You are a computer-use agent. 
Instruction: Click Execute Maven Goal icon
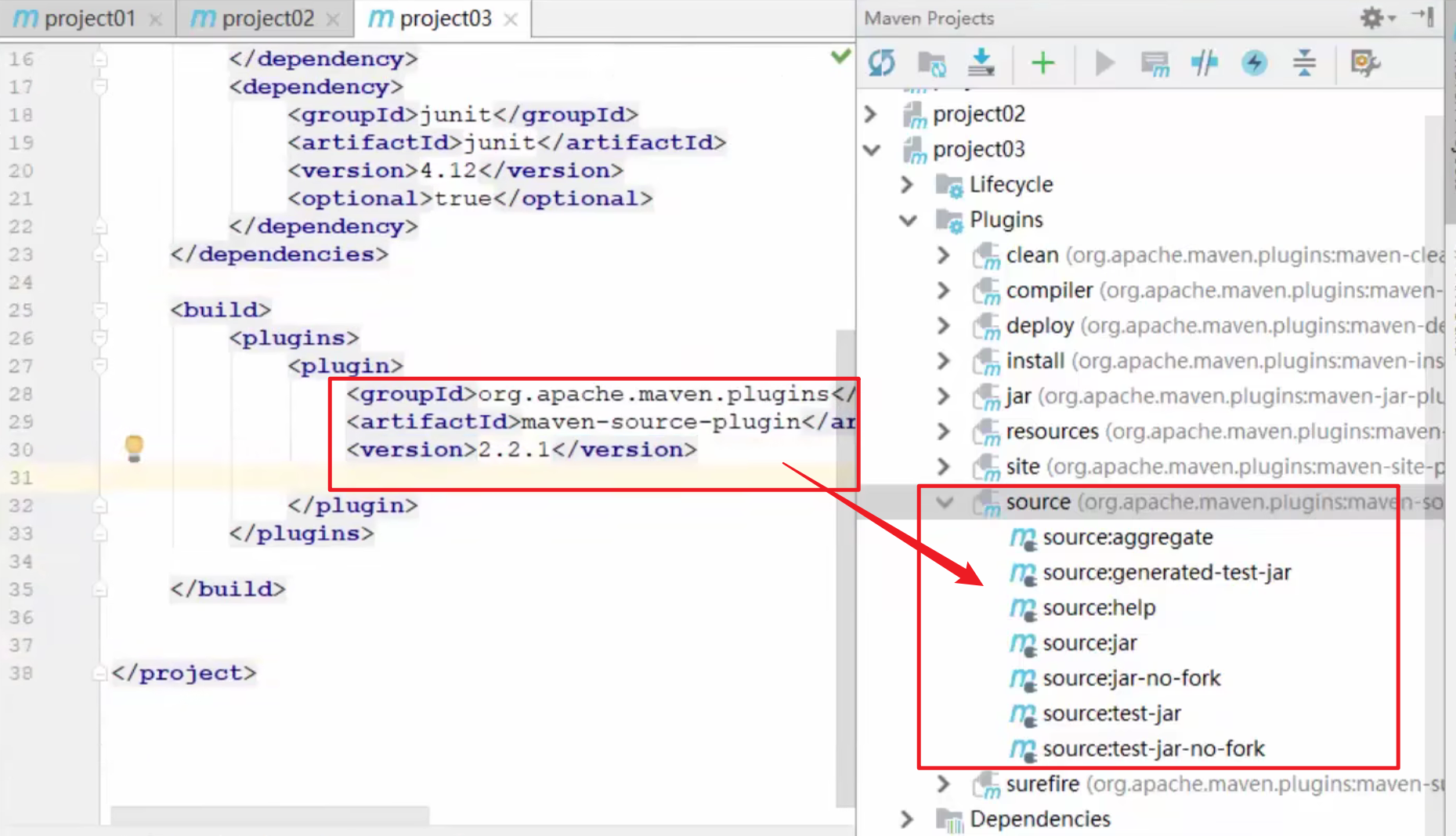click(1154, 63)
